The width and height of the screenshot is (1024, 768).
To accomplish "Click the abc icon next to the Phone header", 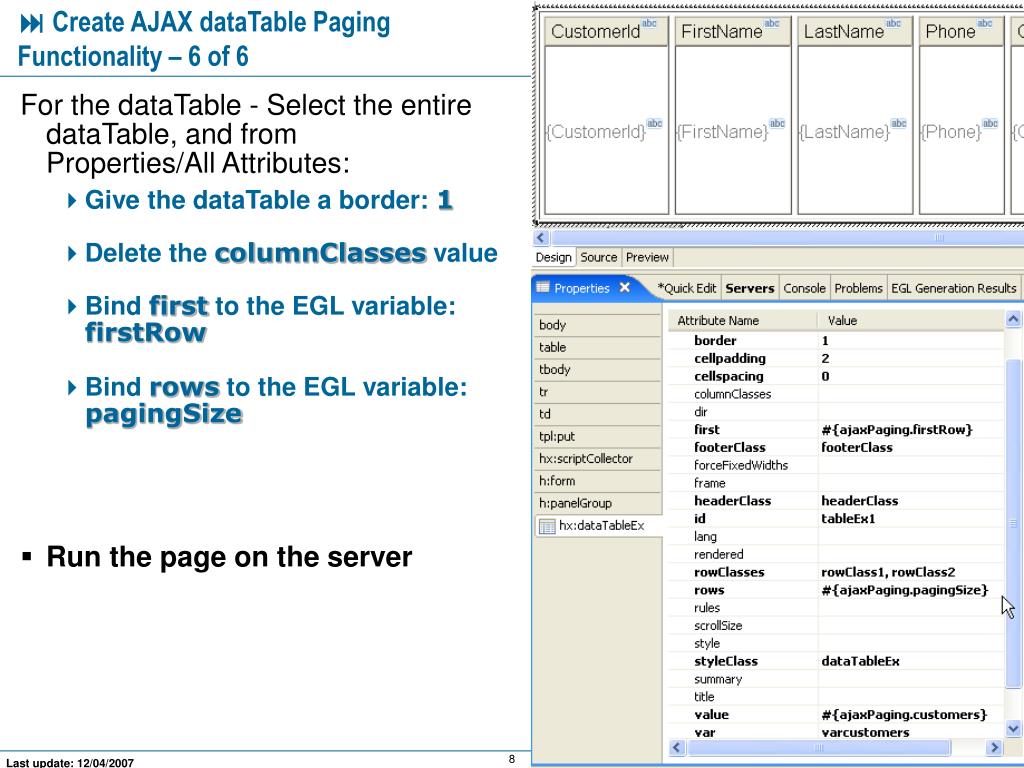I will tap(985, 22).
